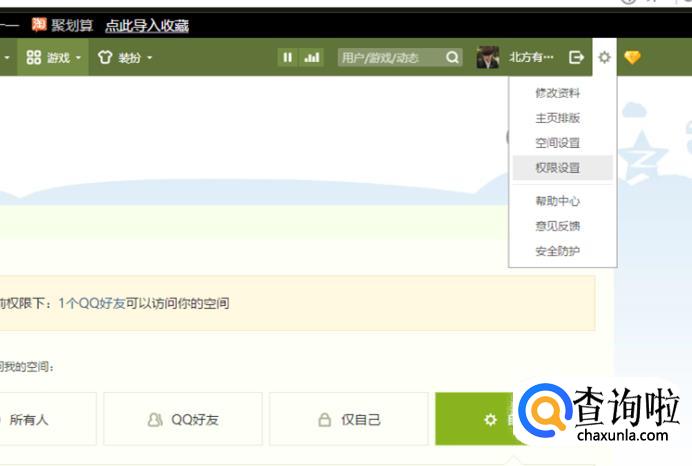Click the settings gear icon

pos(604,58)
